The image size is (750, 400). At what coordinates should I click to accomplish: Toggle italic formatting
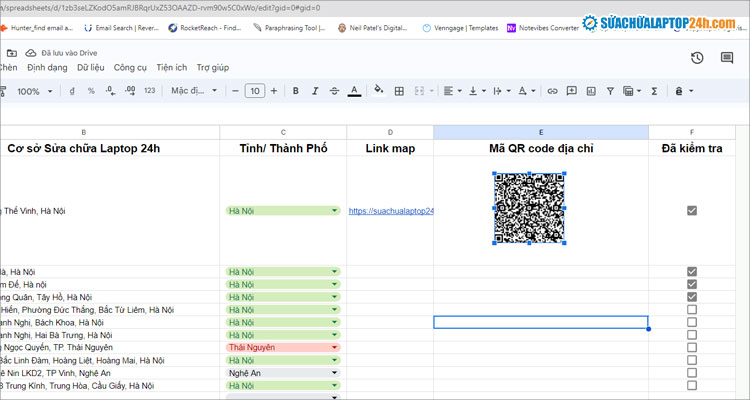[315, 91]
